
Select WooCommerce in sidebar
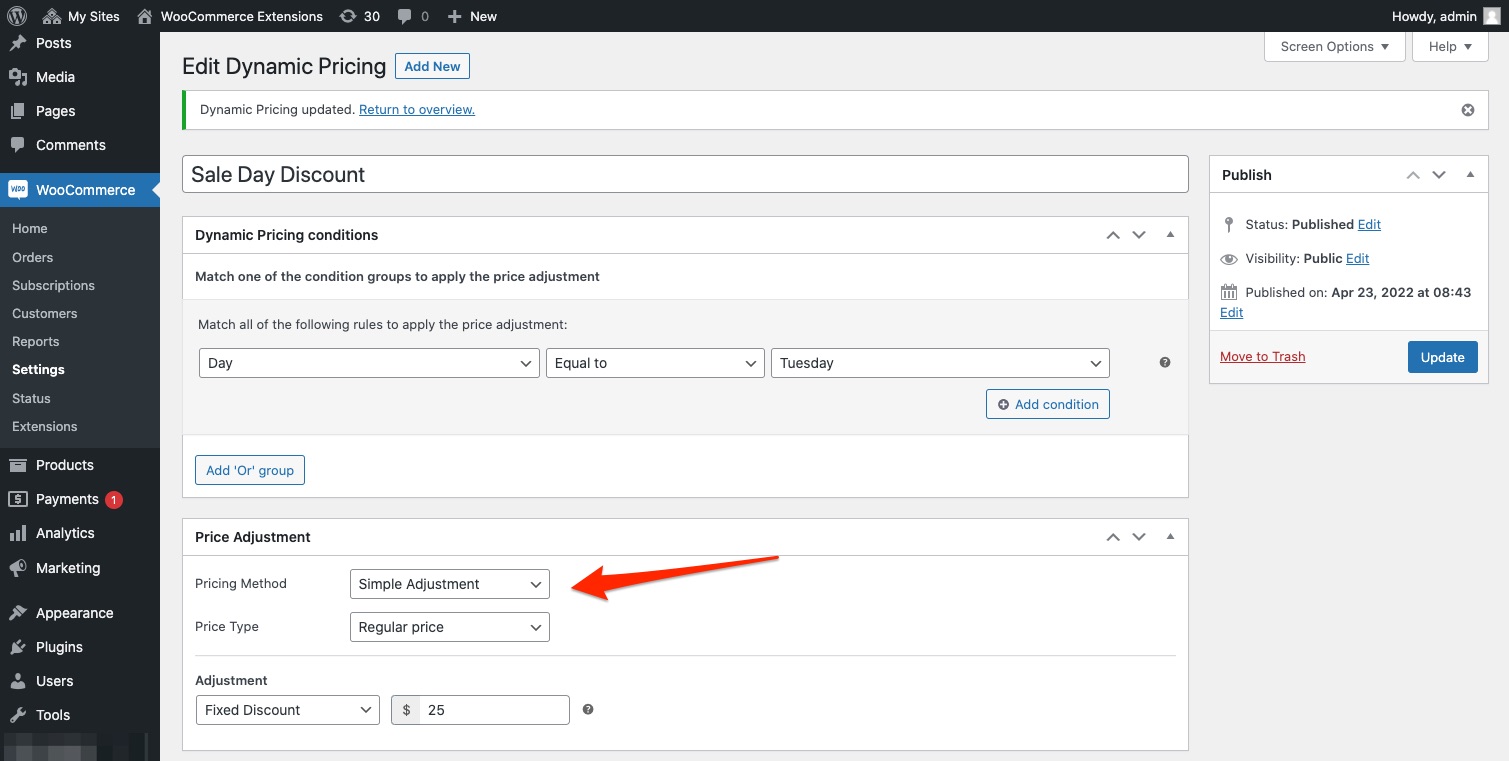[x=80, y=190]
